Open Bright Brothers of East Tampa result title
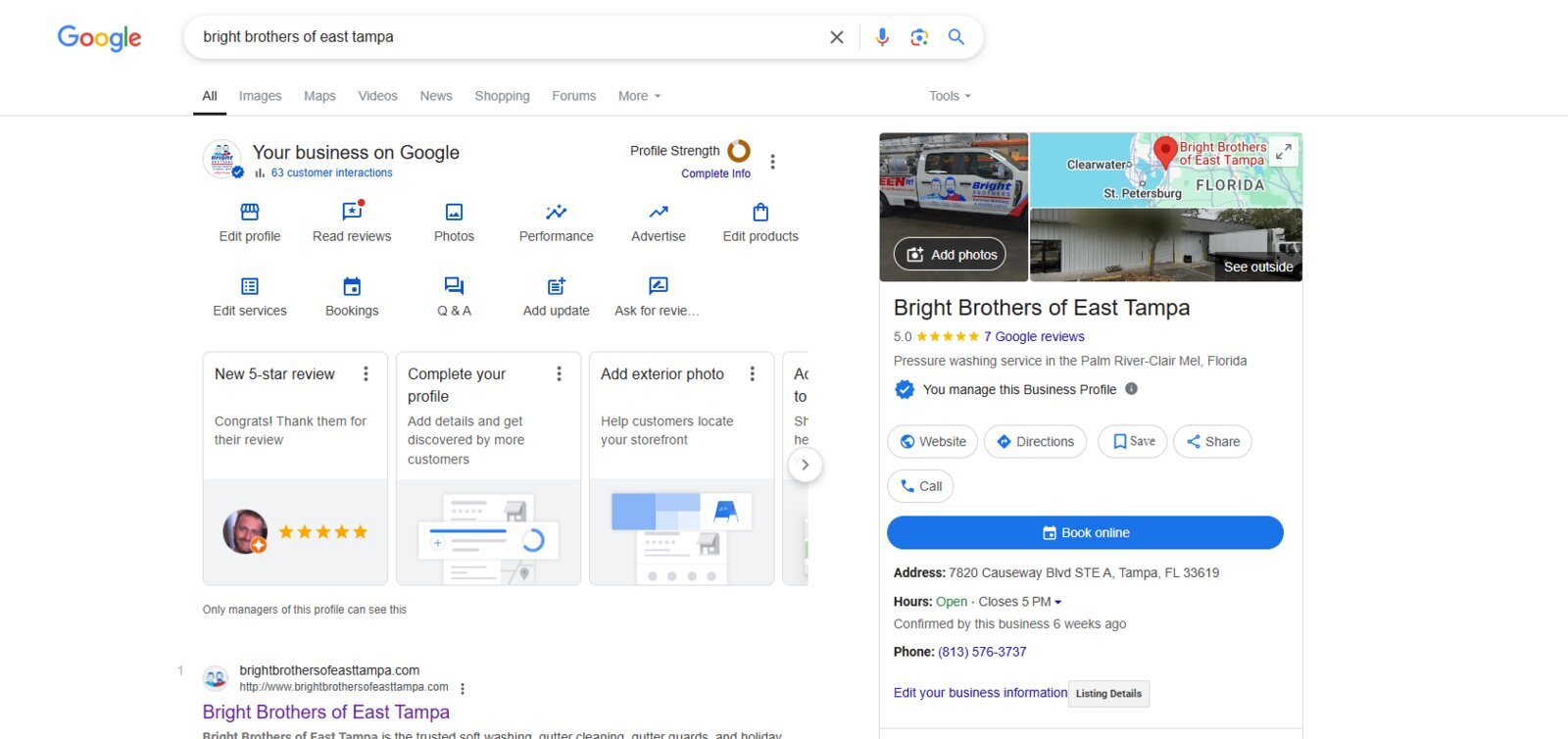Viewport: 1568px width, 739px height. coord(326,713)
